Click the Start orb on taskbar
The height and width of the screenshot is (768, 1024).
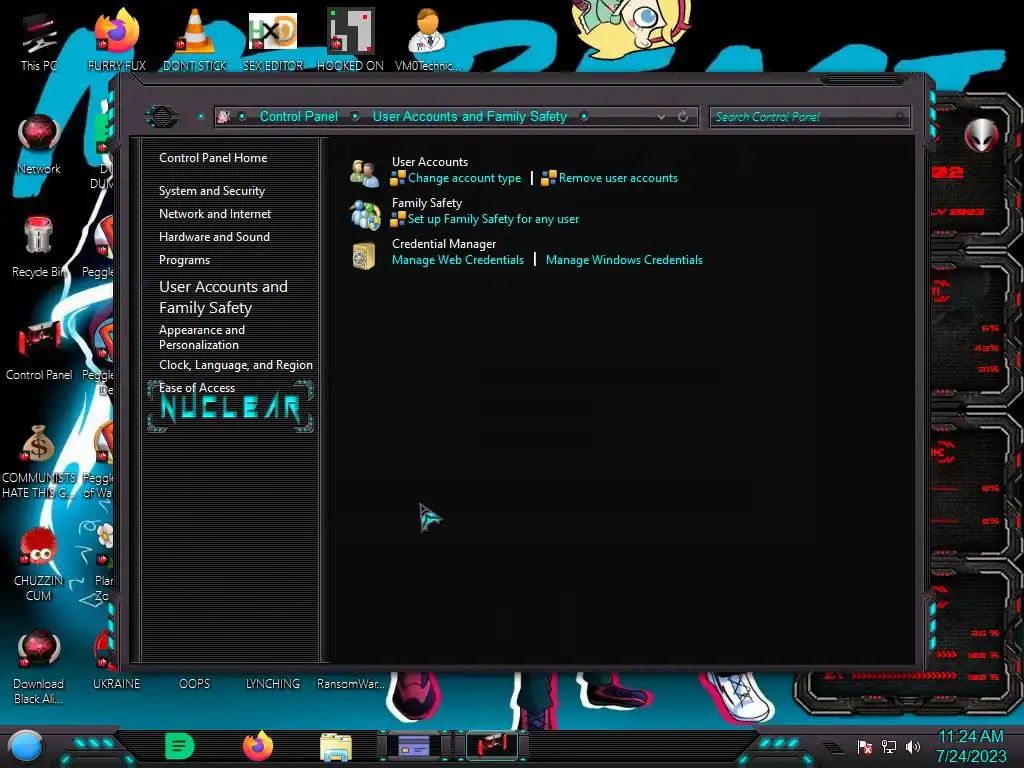pos(25,747)
